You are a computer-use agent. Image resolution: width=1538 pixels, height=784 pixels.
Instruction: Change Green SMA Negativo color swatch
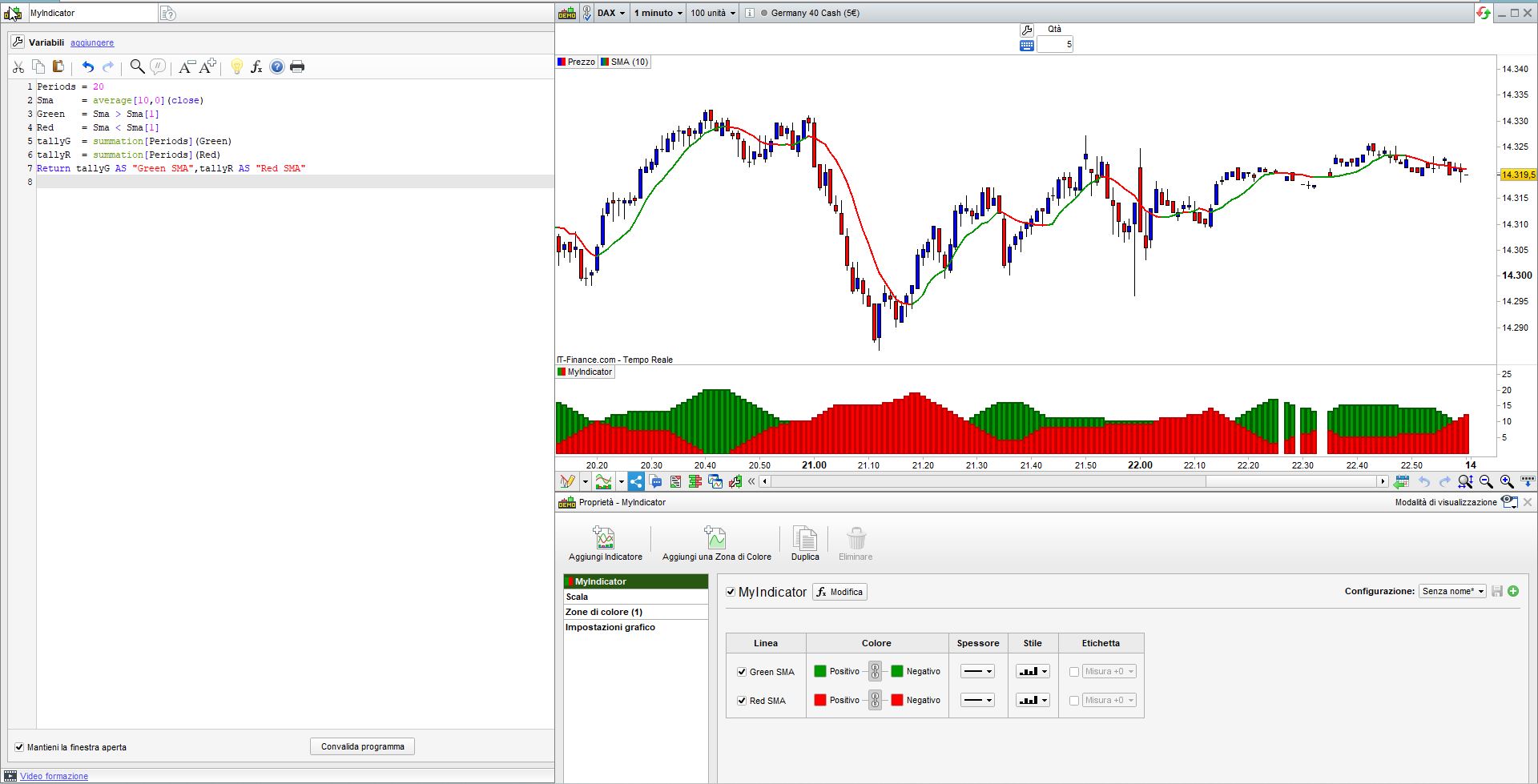[897, 671]
